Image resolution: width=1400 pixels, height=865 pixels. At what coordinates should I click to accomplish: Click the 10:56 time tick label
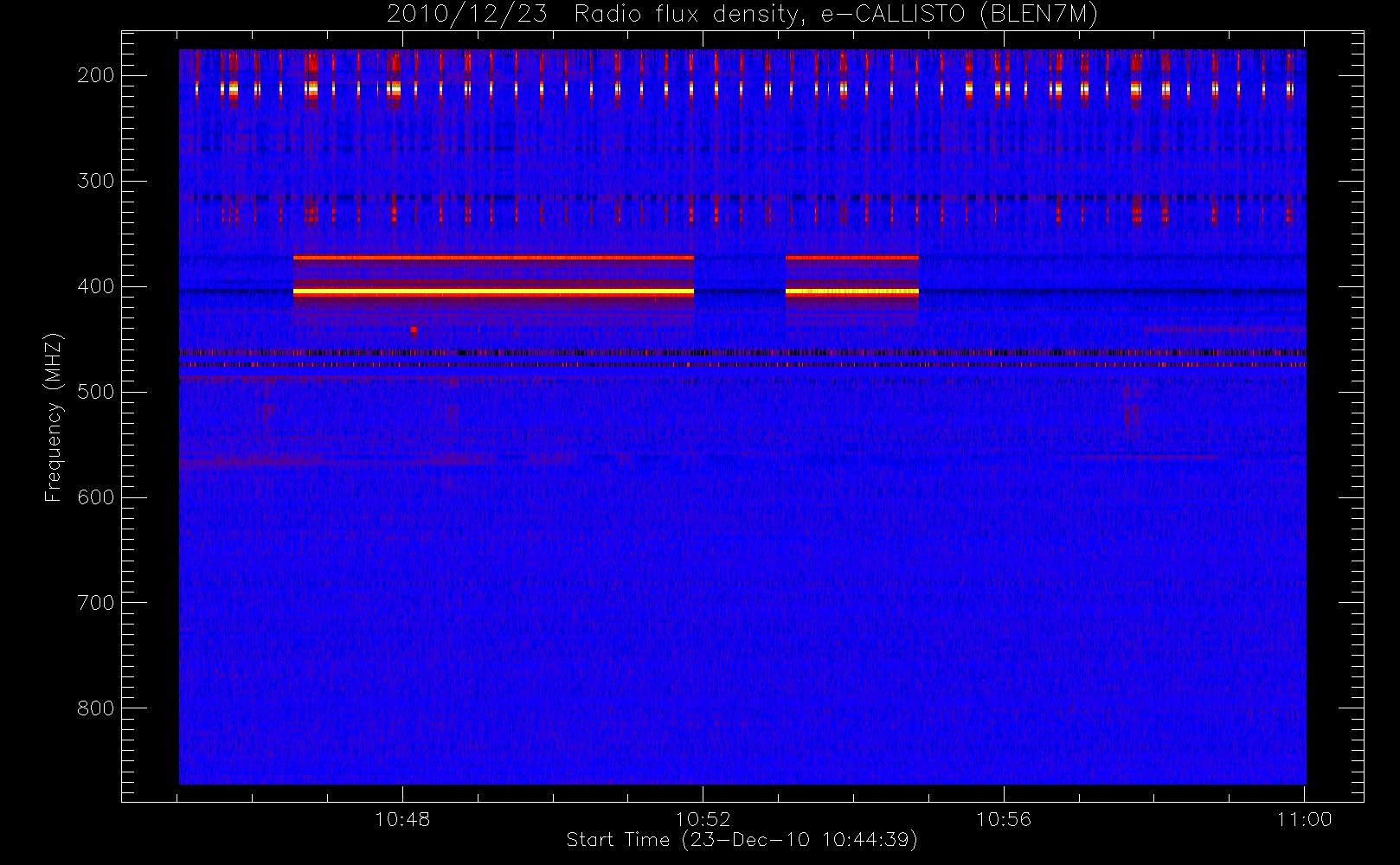pos(1004,819)
